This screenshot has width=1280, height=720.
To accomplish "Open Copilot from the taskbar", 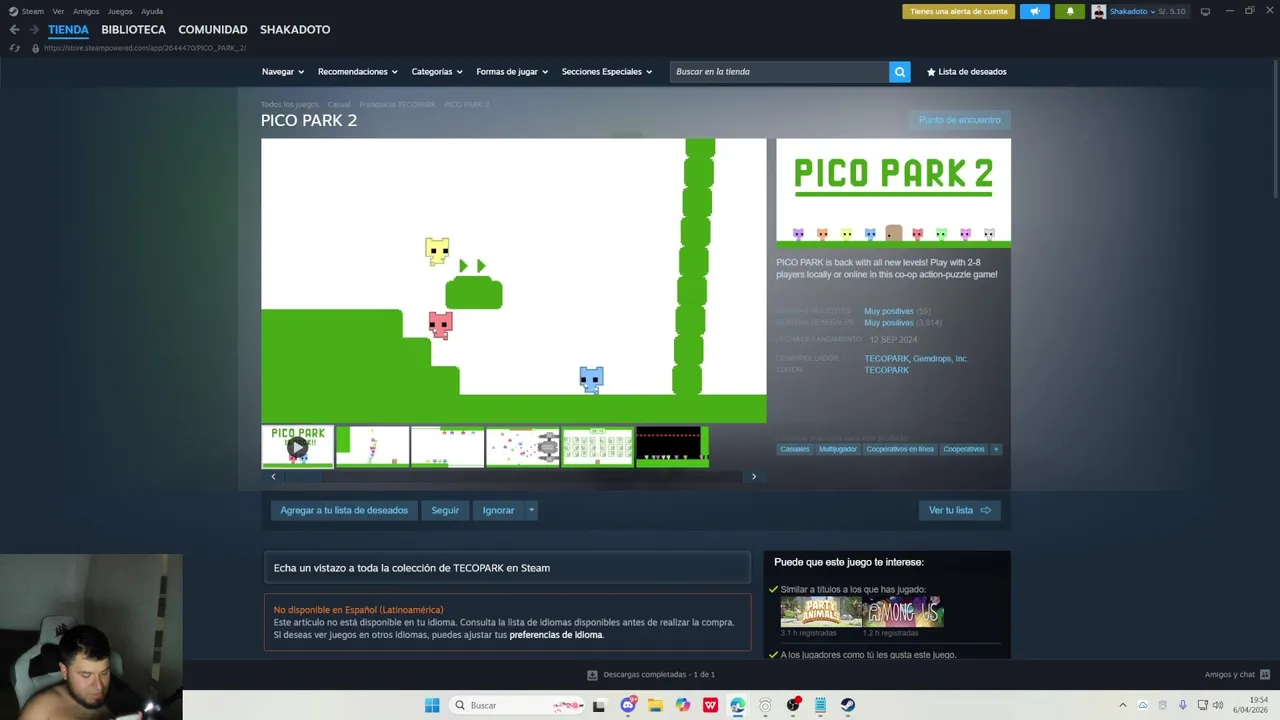I will (683, 705).
